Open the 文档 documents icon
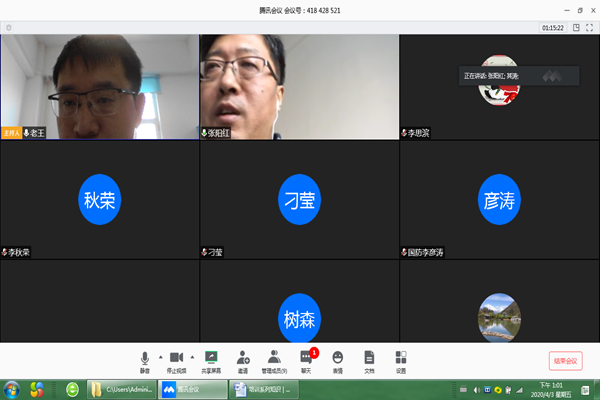Image resolution: width=600 pixels, height=400 pixels. click(369, 362)
